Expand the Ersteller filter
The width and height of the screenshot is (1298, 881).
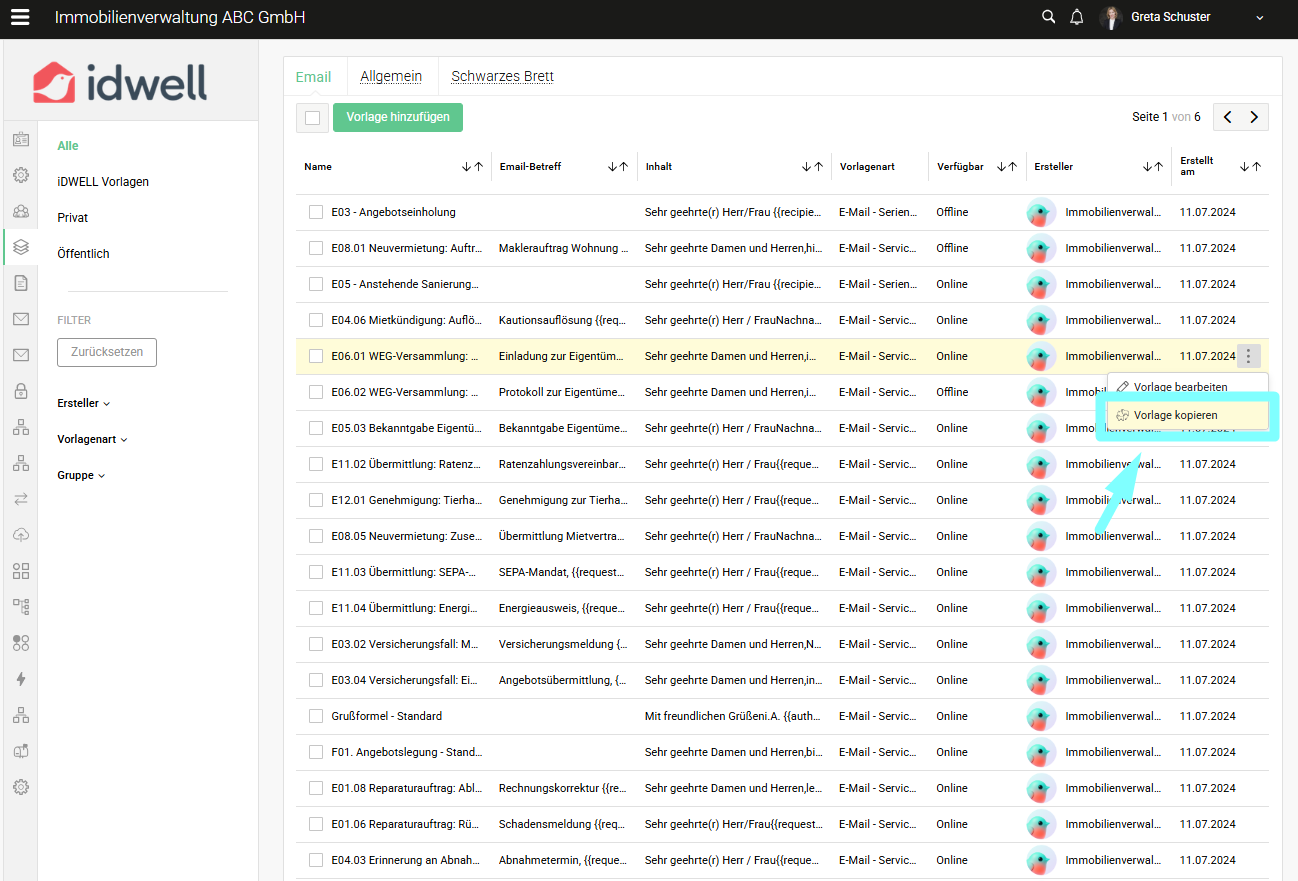pyautogui.click(x=84, y=403)
